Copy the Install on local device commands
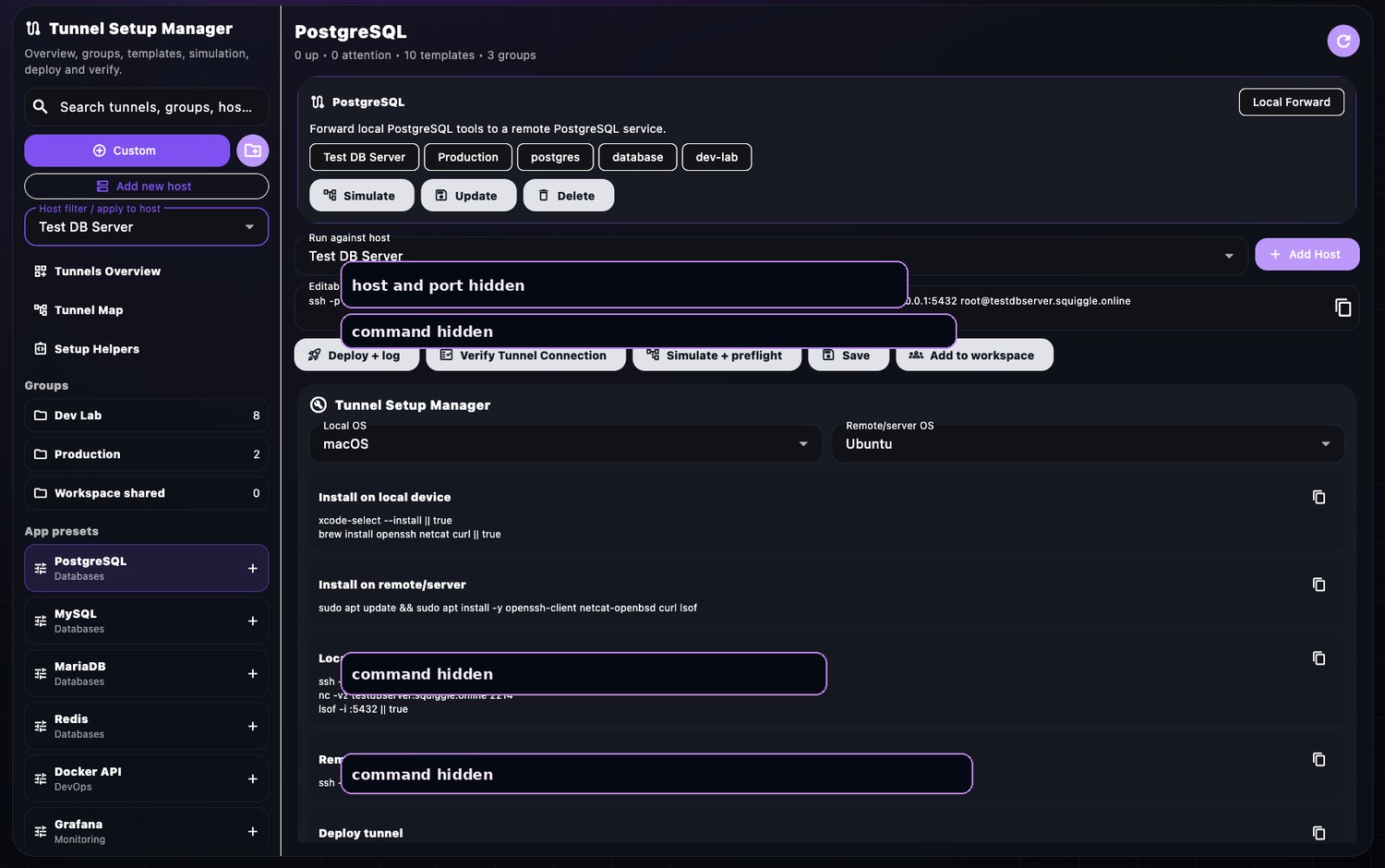The height and width of the screenshot is (868, 1385). pyautogui.click(x=1319, y=497)
